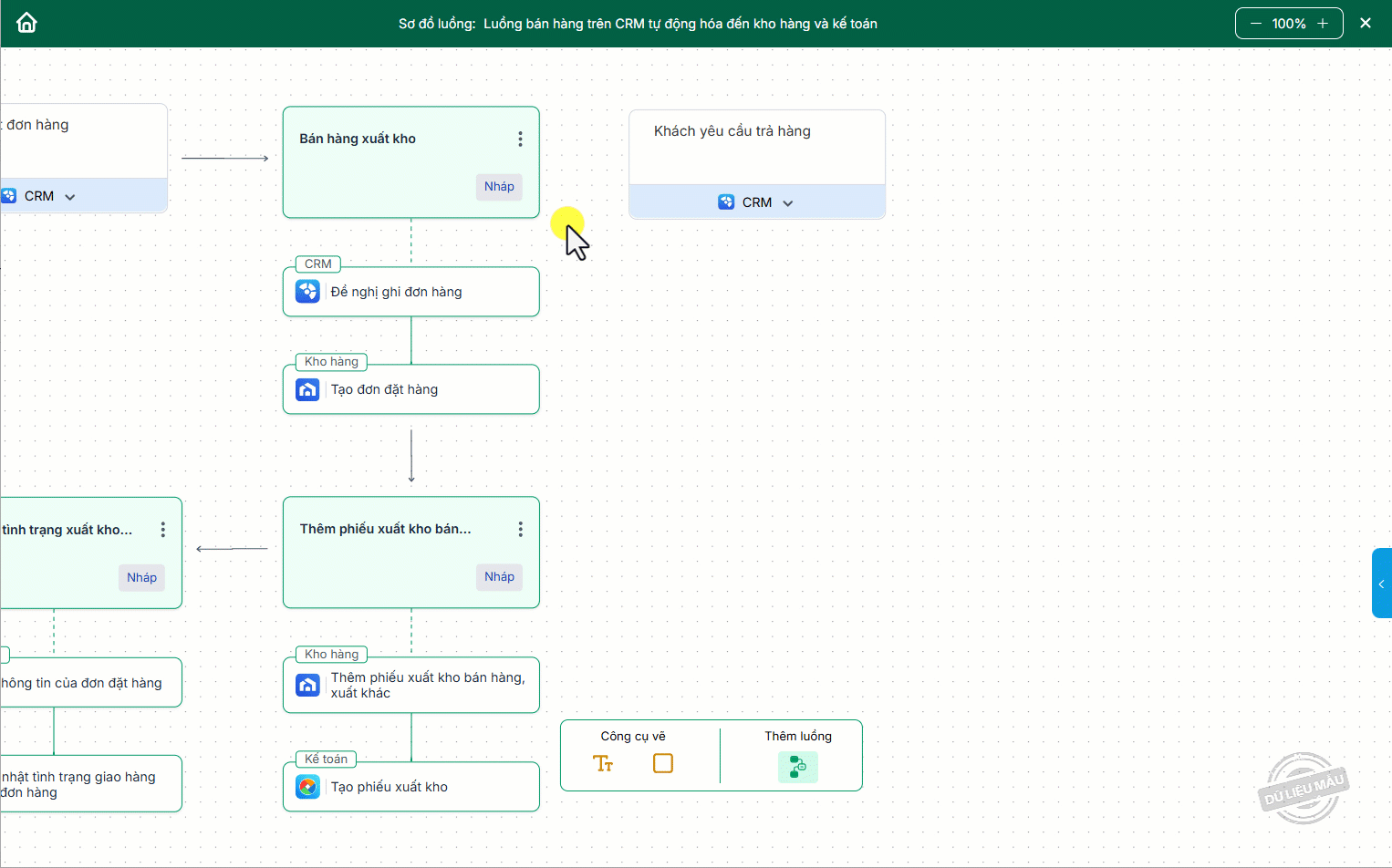Click Nháp badge on Thêm phiếu xuất kho bán card
Image resolution: width=1392 pixels, height=868 pixels.
click(499, 576)
